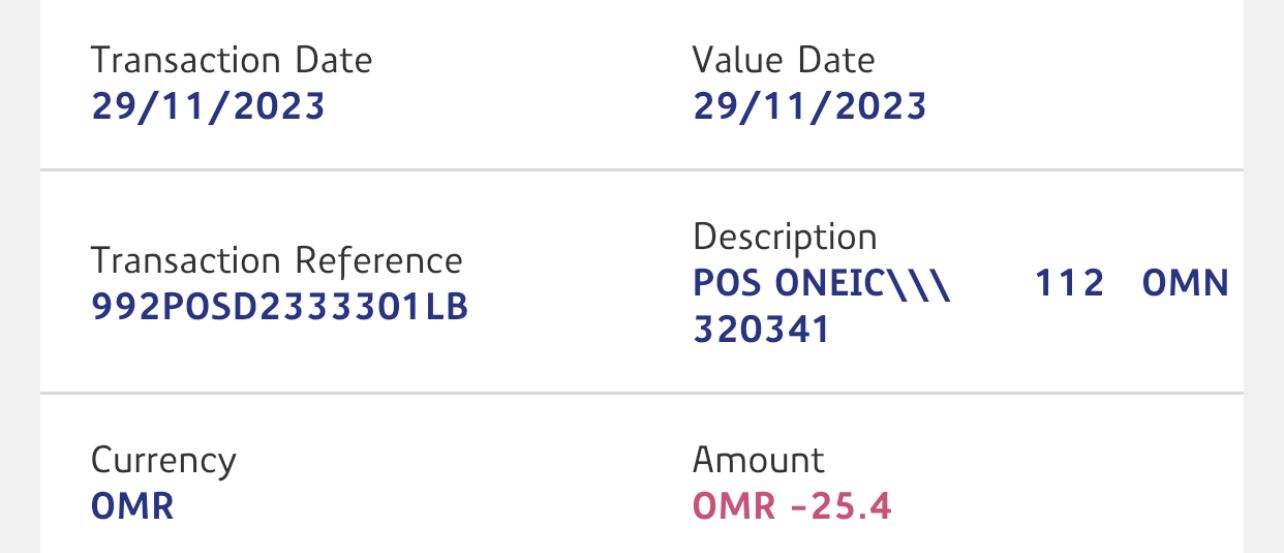Click the Currency label
Screen dimensions: 1284x553
tap(163, 461)
